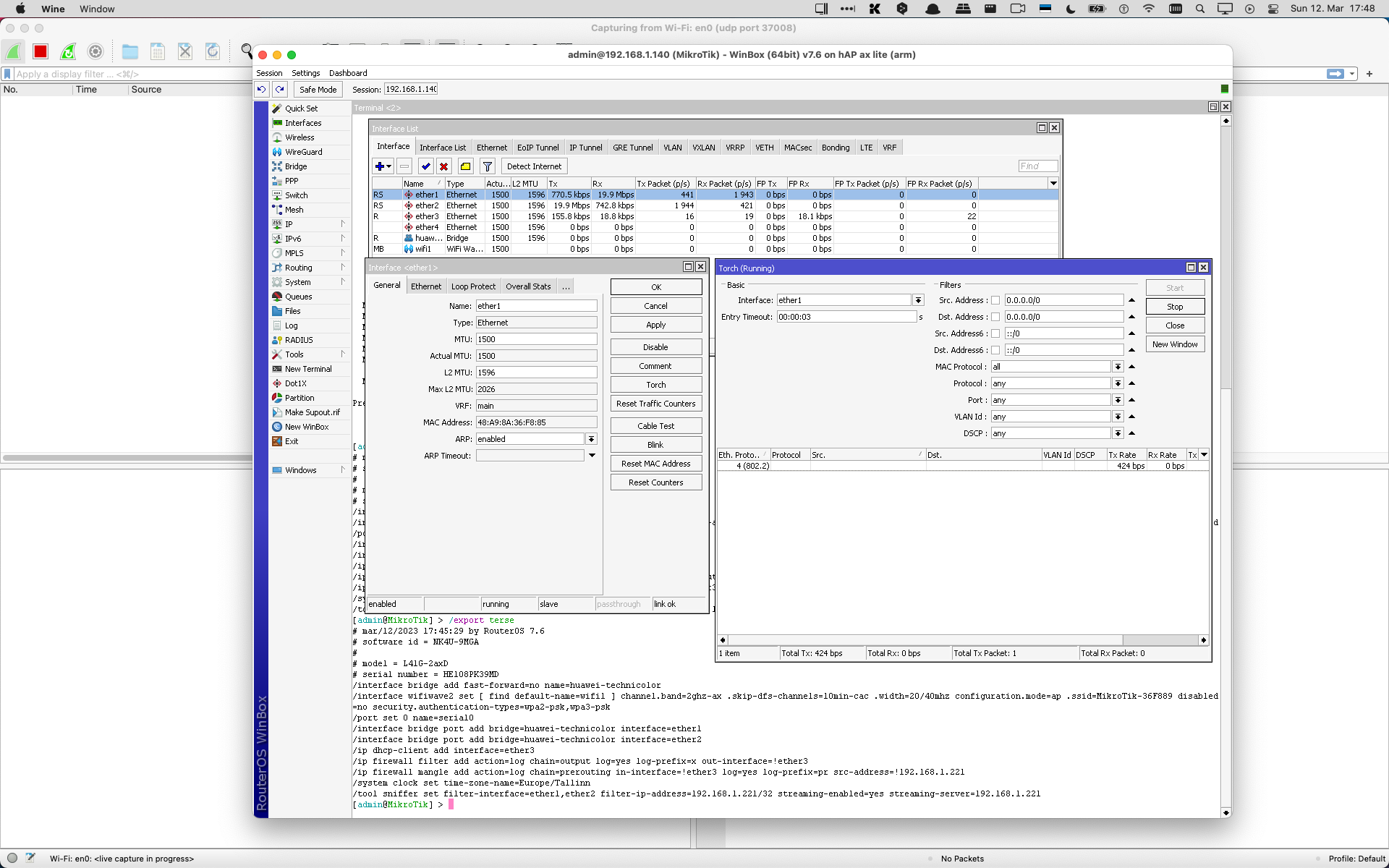Open Switch section in sidebar
This screenshot has width=1389, height=868.
[296, 195]
